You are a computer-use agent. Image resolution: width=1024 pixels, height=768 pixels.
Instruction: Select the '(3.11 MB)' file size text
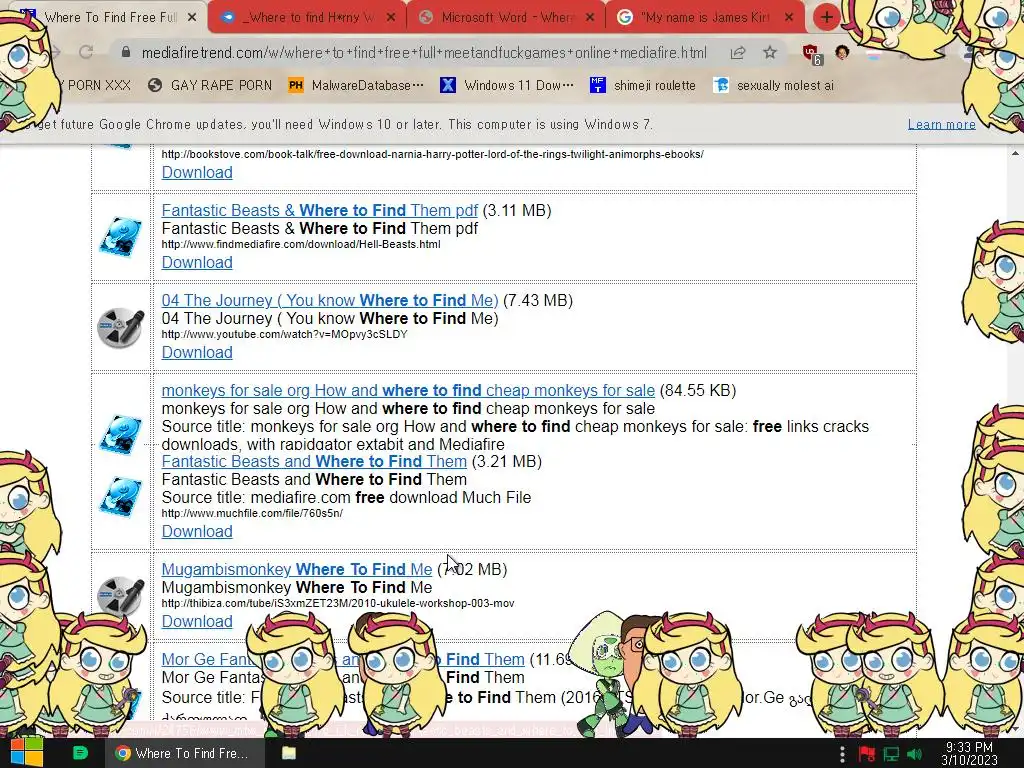[517, 210]
